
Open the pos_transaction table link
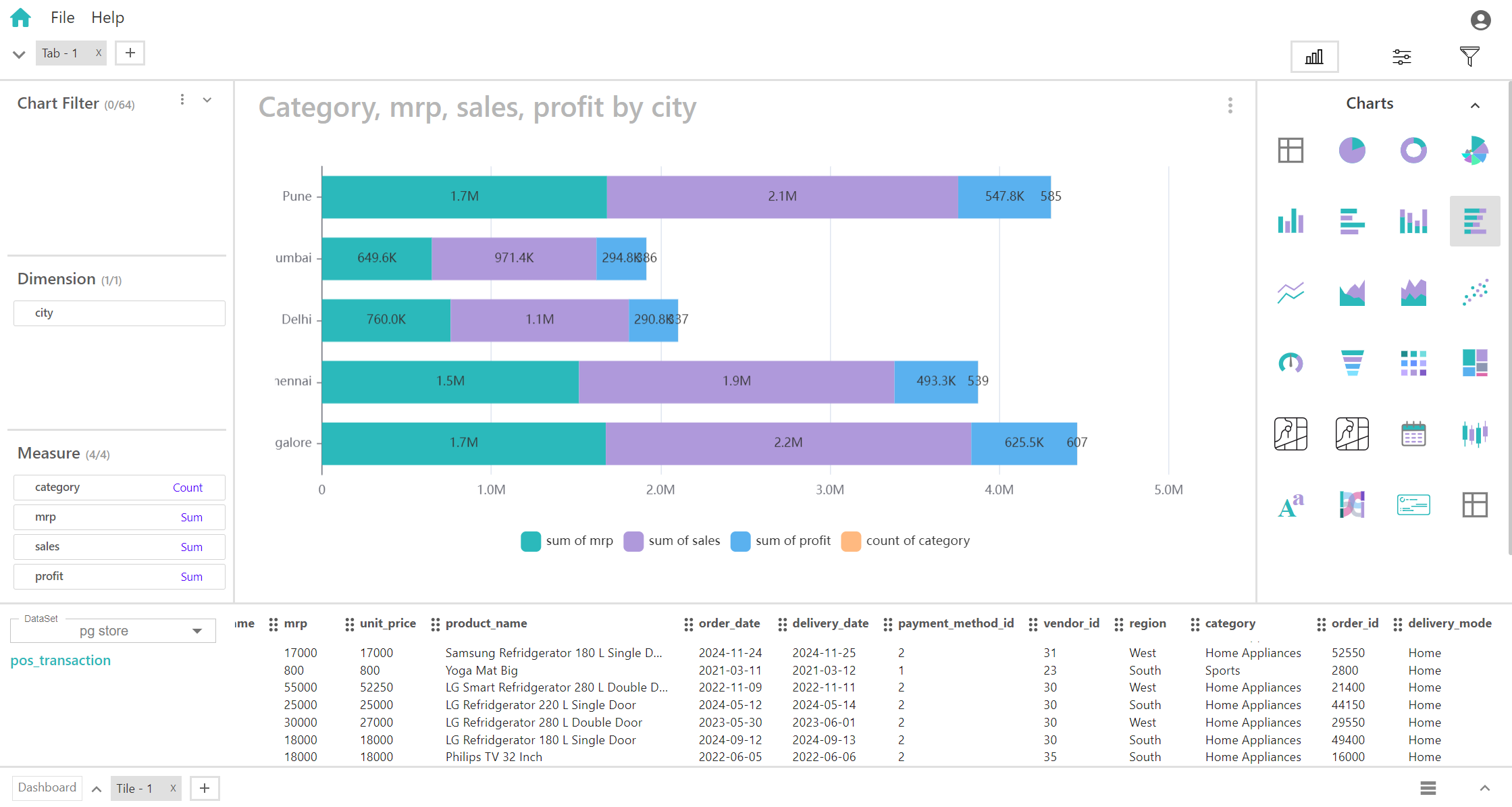tap(61, 660)
